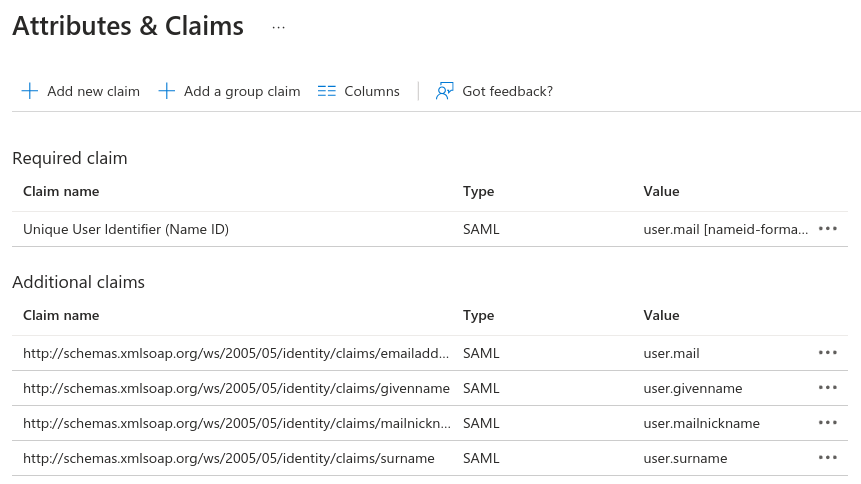Open the page's more options ellipsis beside title
Image resolution: width=861 pixels, height=484 pixels.
coord(279,27)
